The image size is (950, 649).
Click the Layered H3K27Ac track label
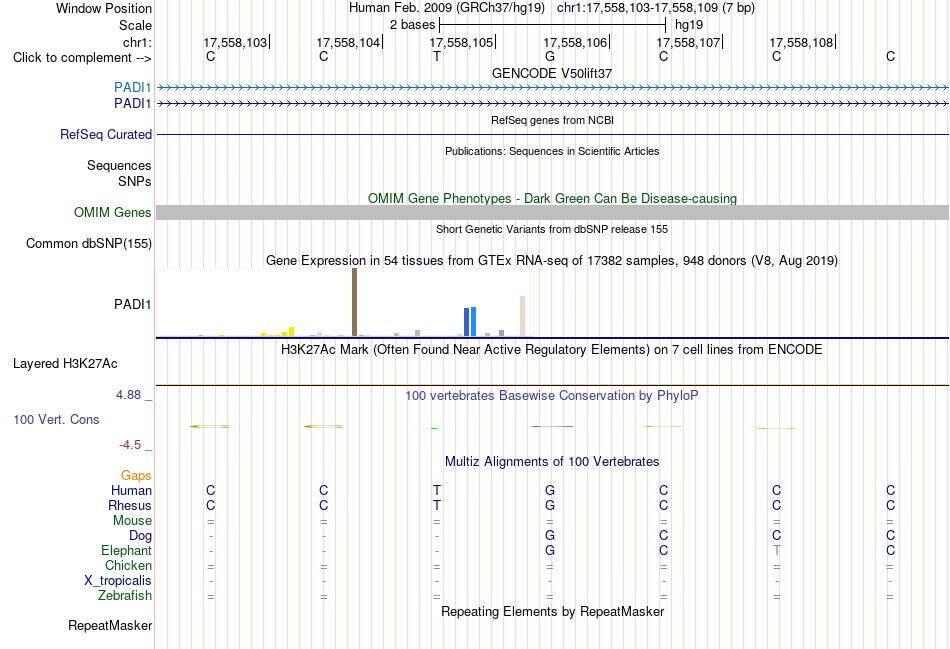click(x=65, y=364)
